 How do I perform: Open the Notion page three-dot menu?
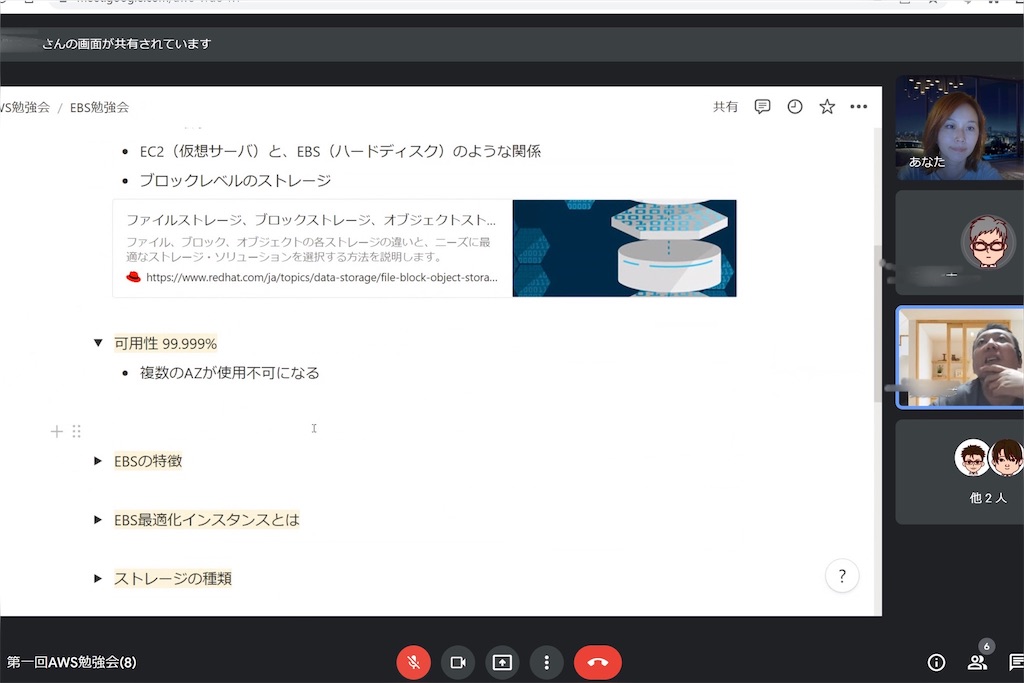(859, 106)
